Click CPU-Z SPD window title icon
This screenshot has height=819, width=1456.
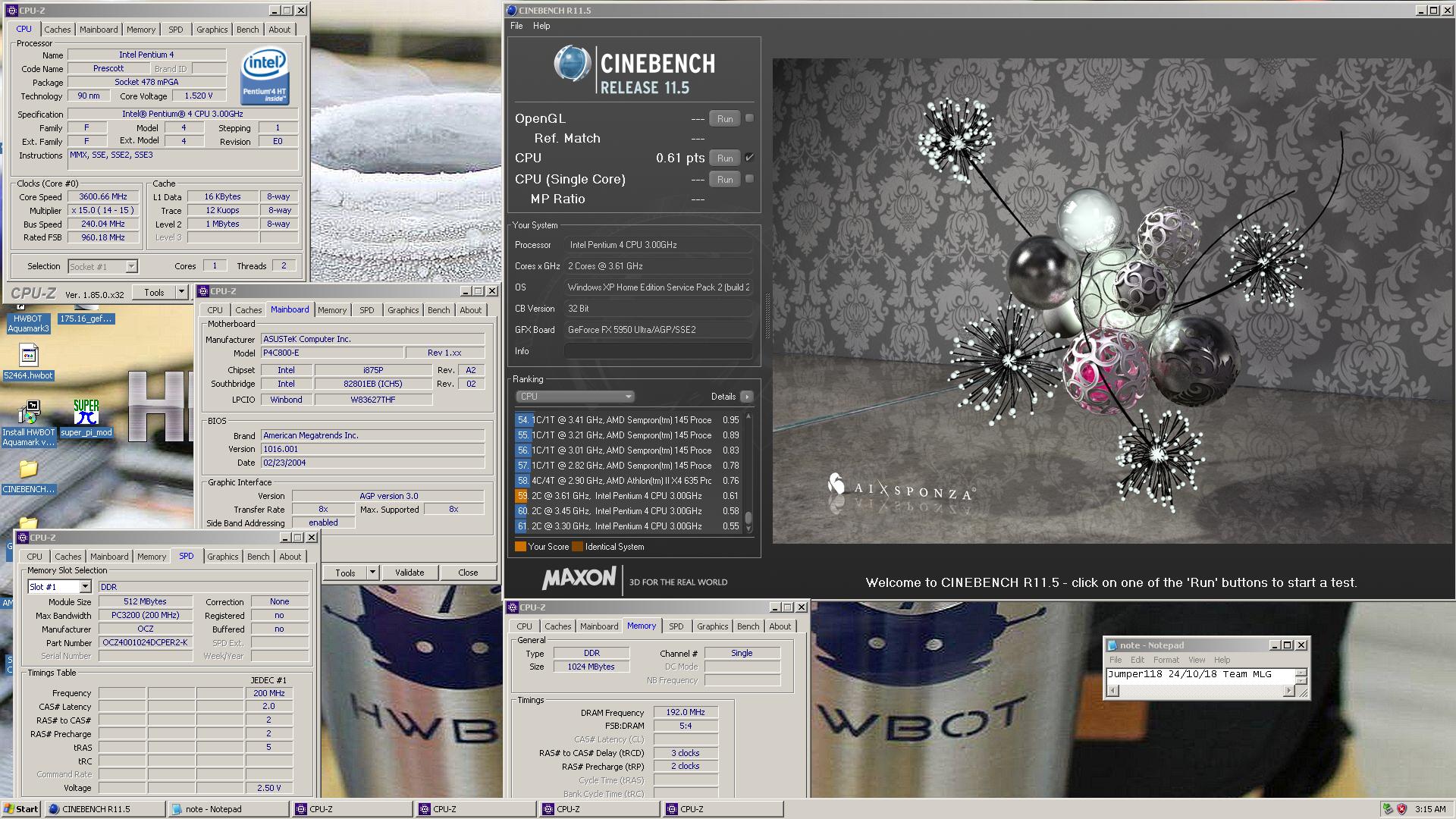point(23,538)
